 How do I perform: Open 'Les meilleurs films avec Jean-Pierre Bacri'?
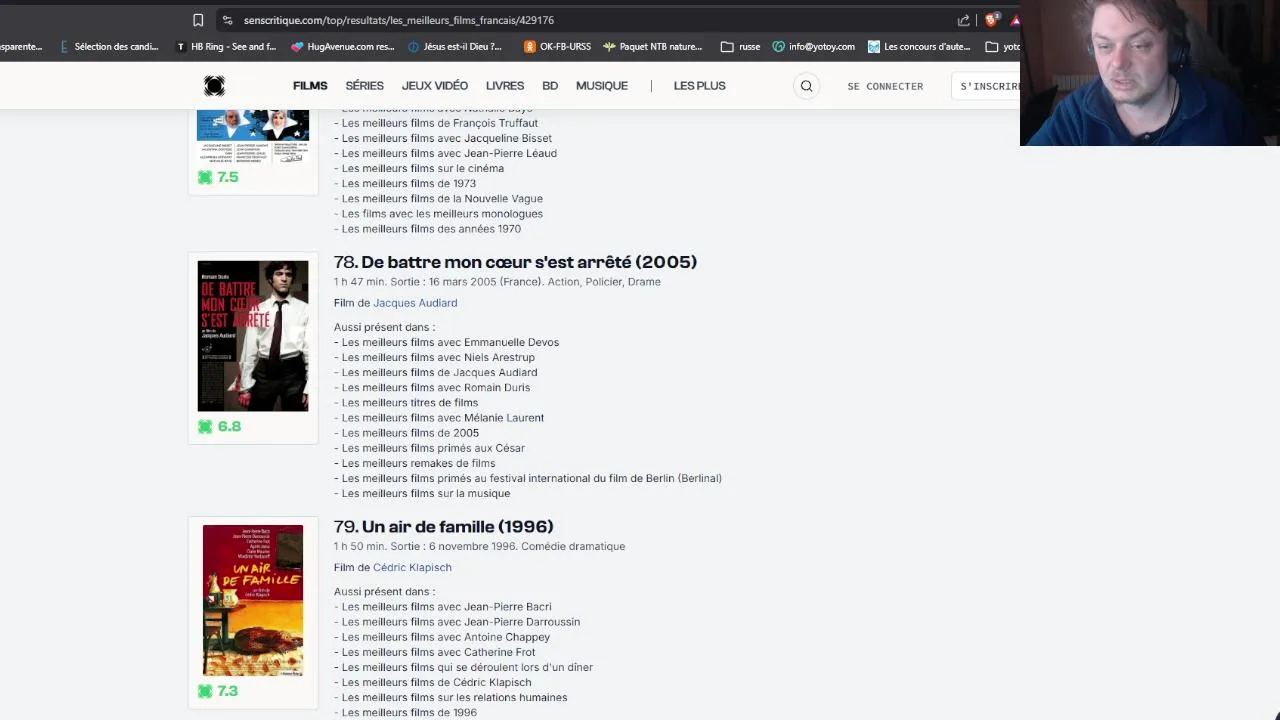coord(446,607)
